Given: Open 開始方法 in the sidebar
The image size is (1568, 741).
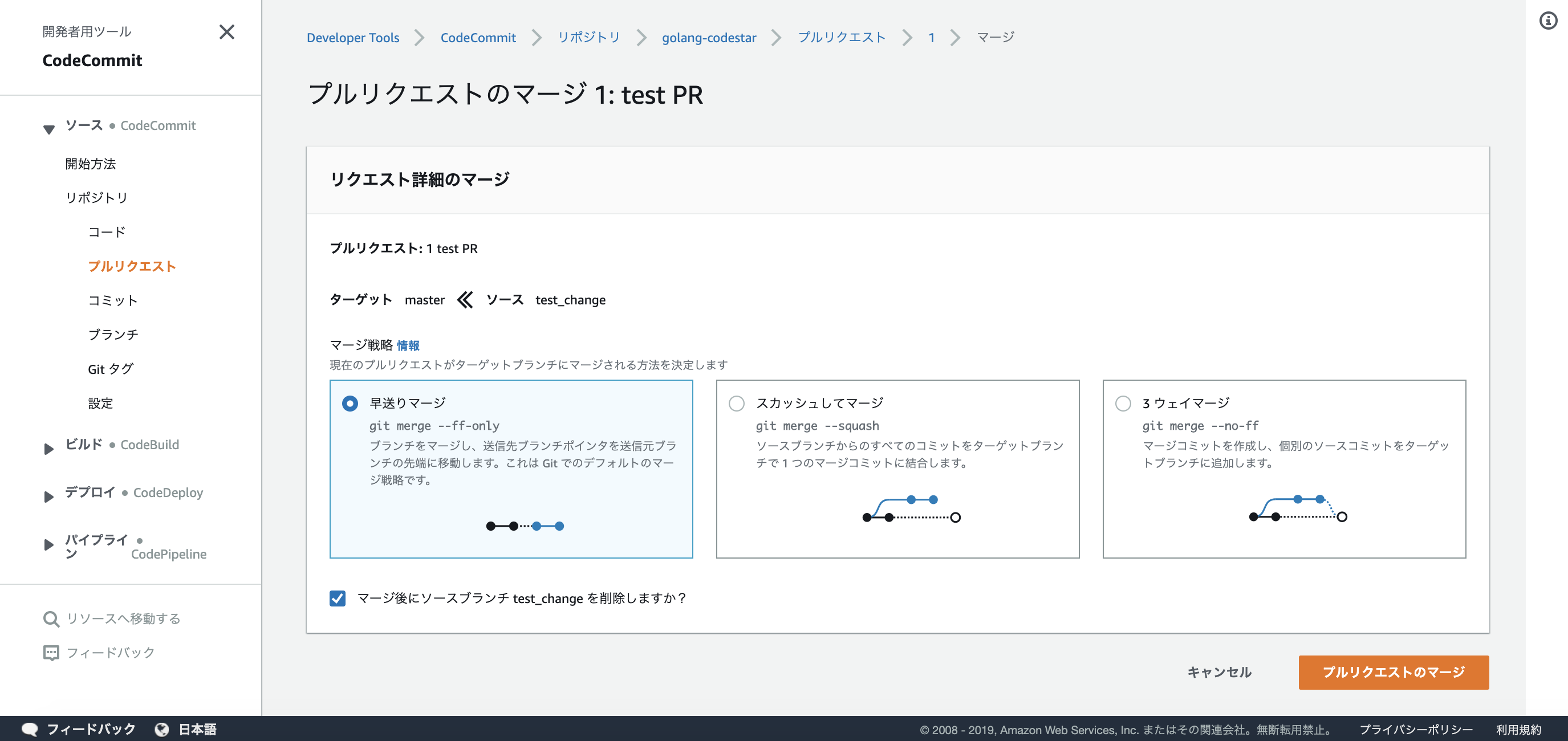Looking at the screenshot, I should point(90,164).
